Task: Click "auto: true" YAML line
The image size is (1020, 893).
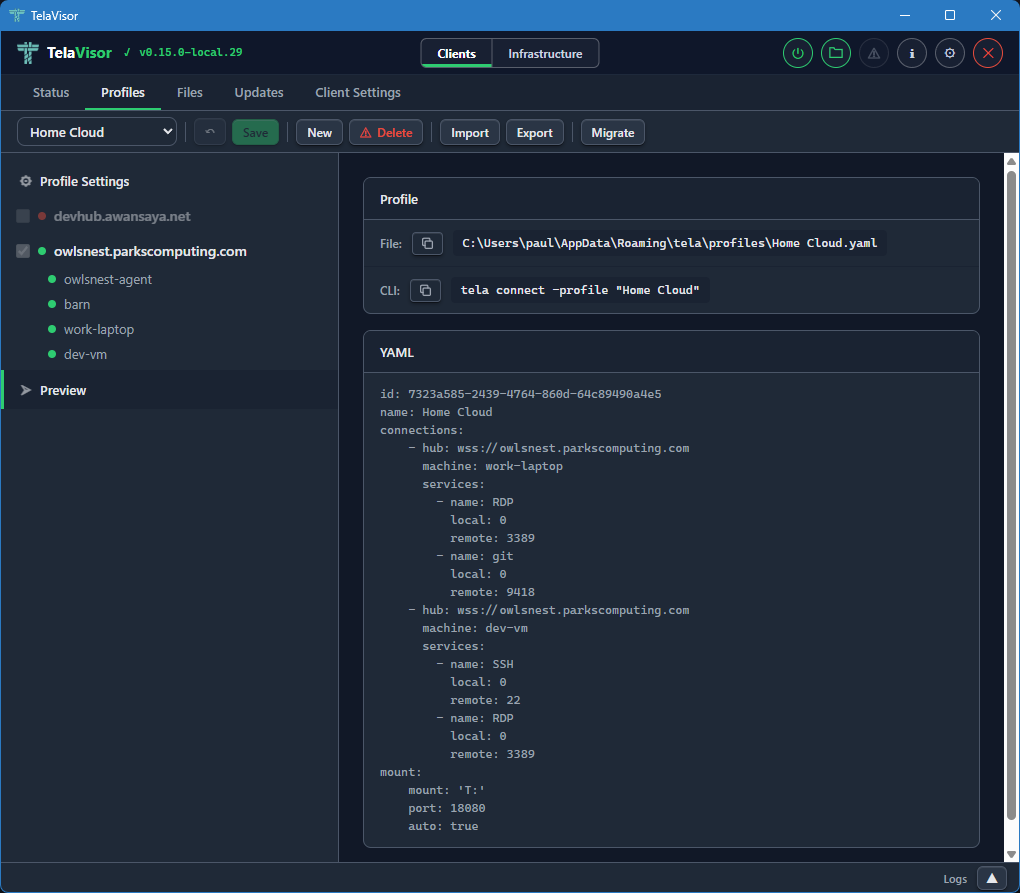Action: pos(443,826)
